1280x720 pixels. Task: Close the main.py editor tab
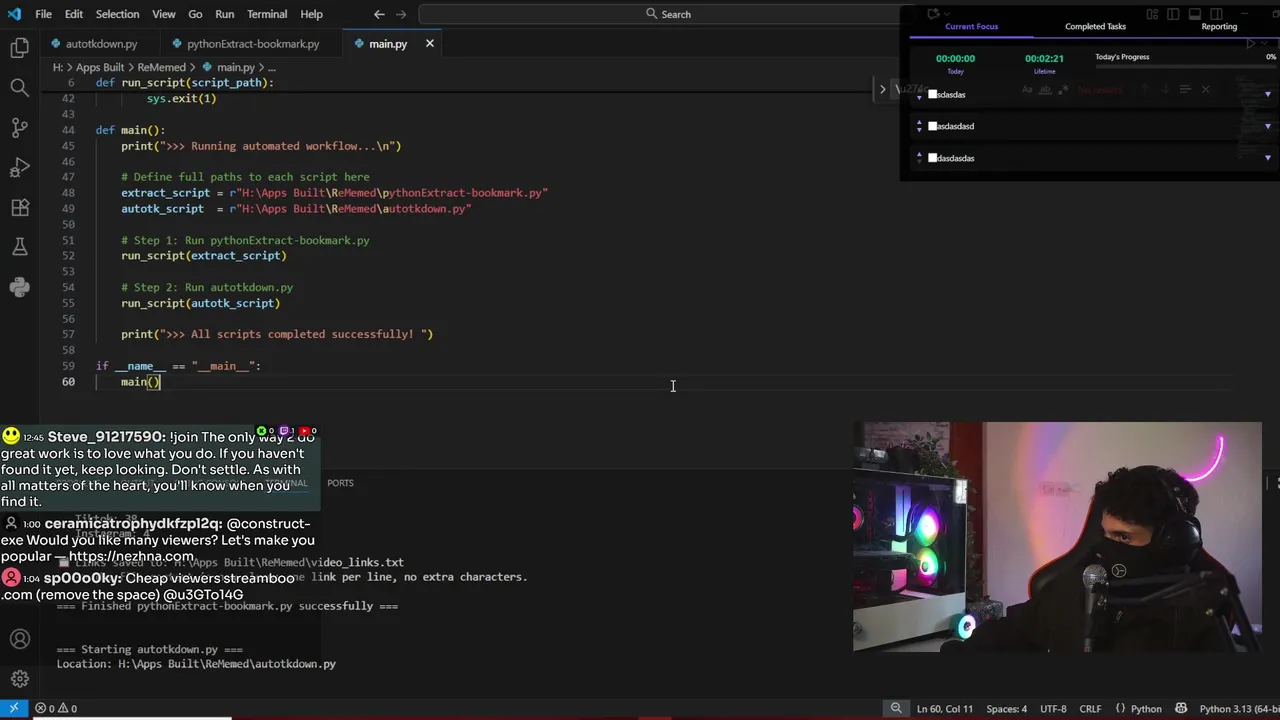pos(430,44)
